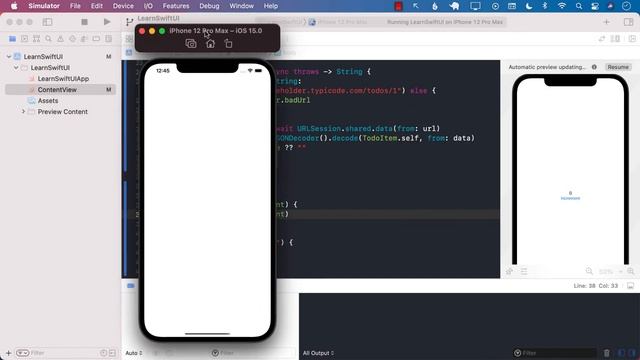Open the Window menu
This screenshot has width=640, height=360.
241,6
